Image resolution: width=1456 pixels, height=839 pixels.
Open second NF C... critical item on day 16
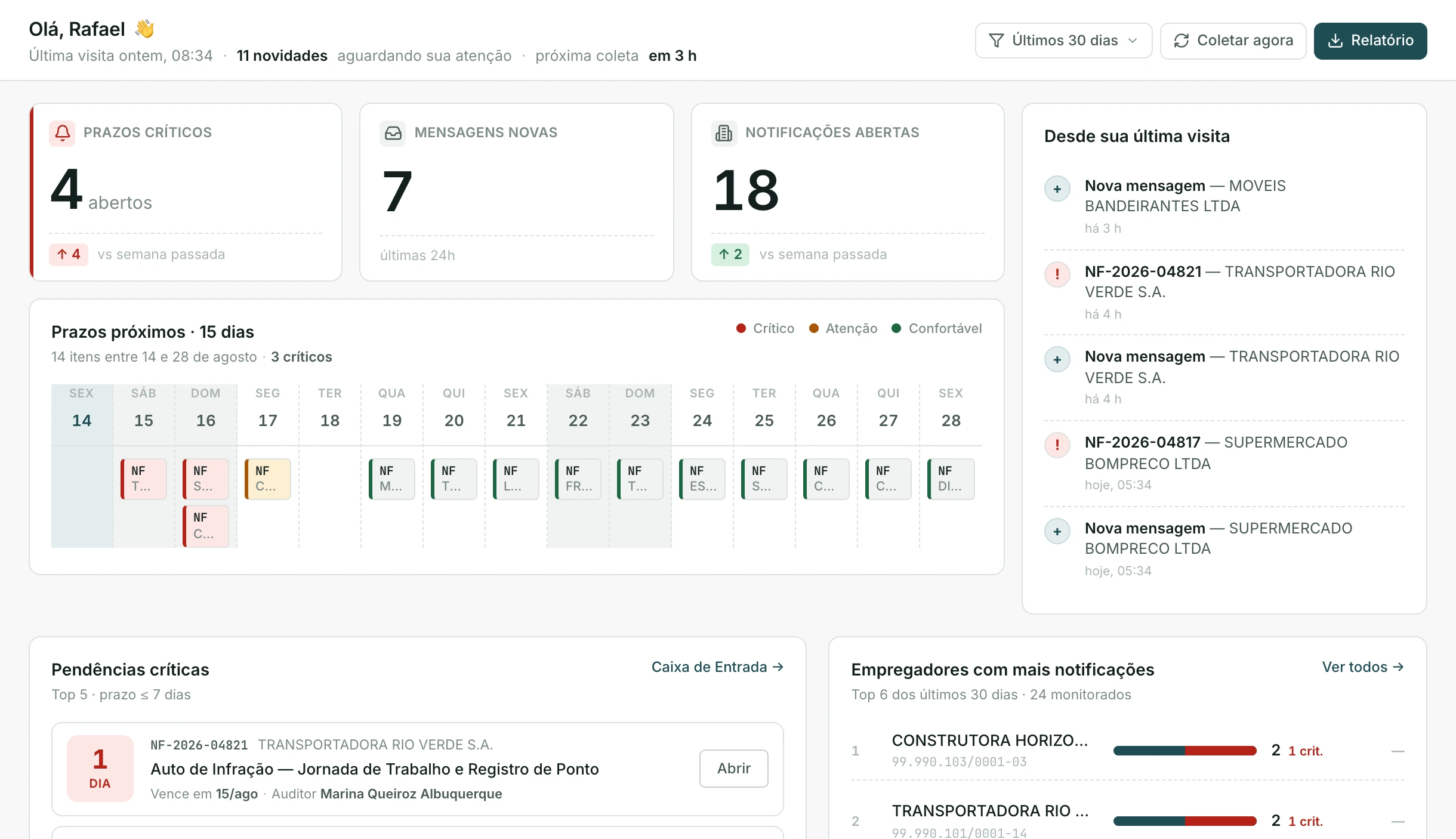pyautogui.click(x=206, y=526)
